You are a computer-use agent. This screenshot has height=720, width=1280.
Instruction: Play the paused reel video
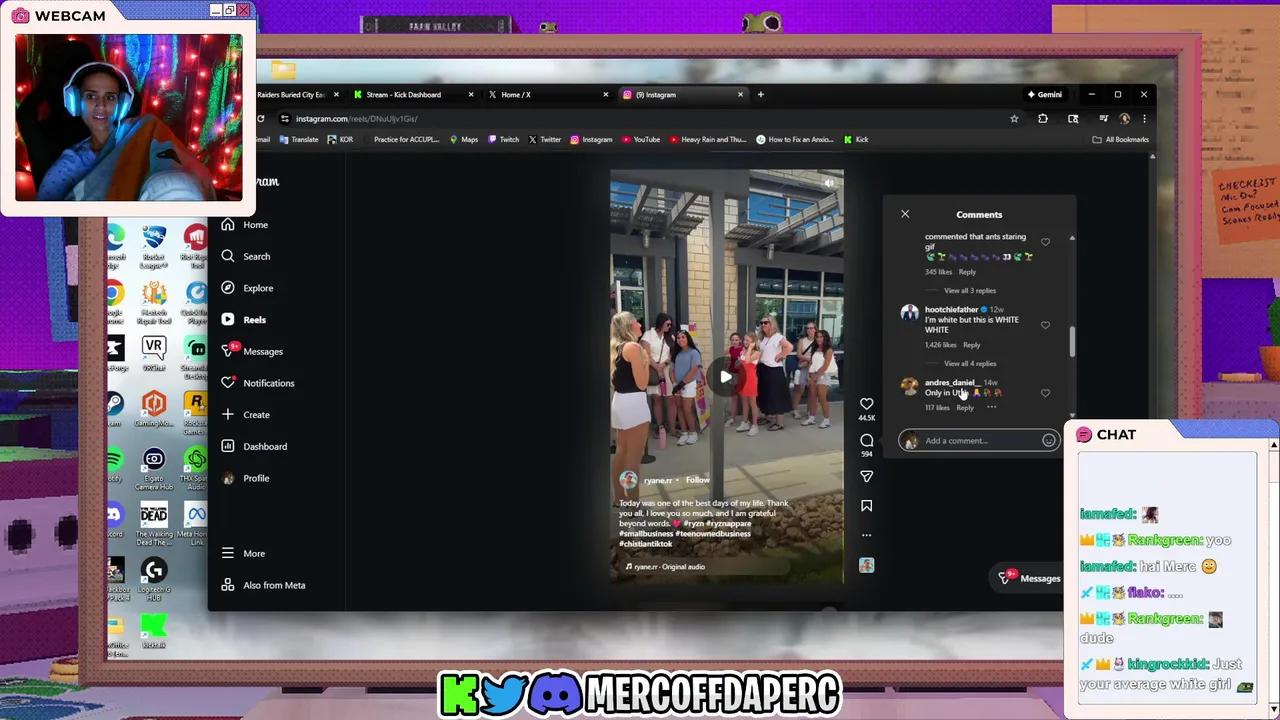click(x=726, y=377)
